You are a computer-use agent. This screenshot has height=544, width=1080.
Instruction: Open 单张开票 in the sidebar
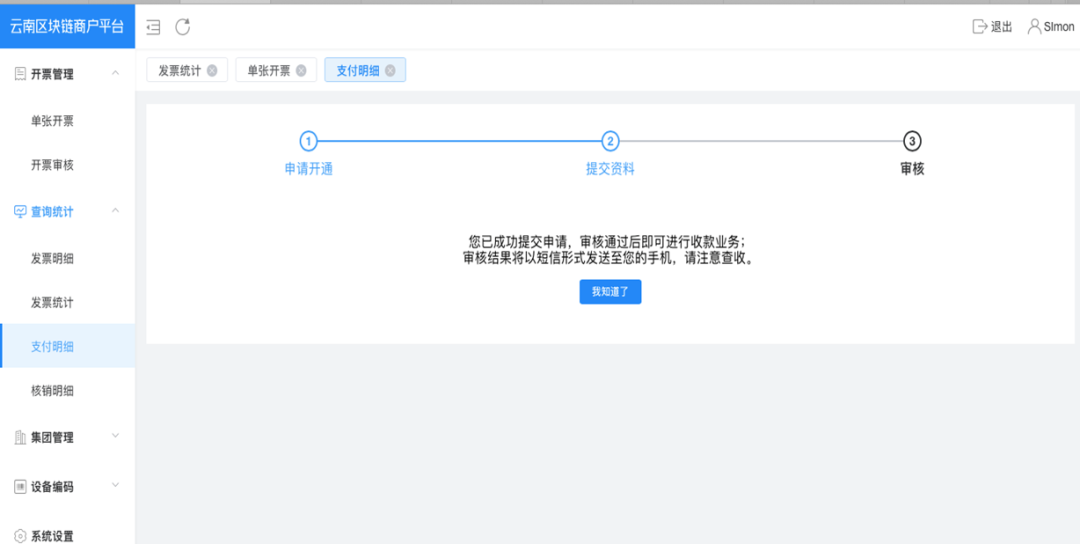[52, 121]
